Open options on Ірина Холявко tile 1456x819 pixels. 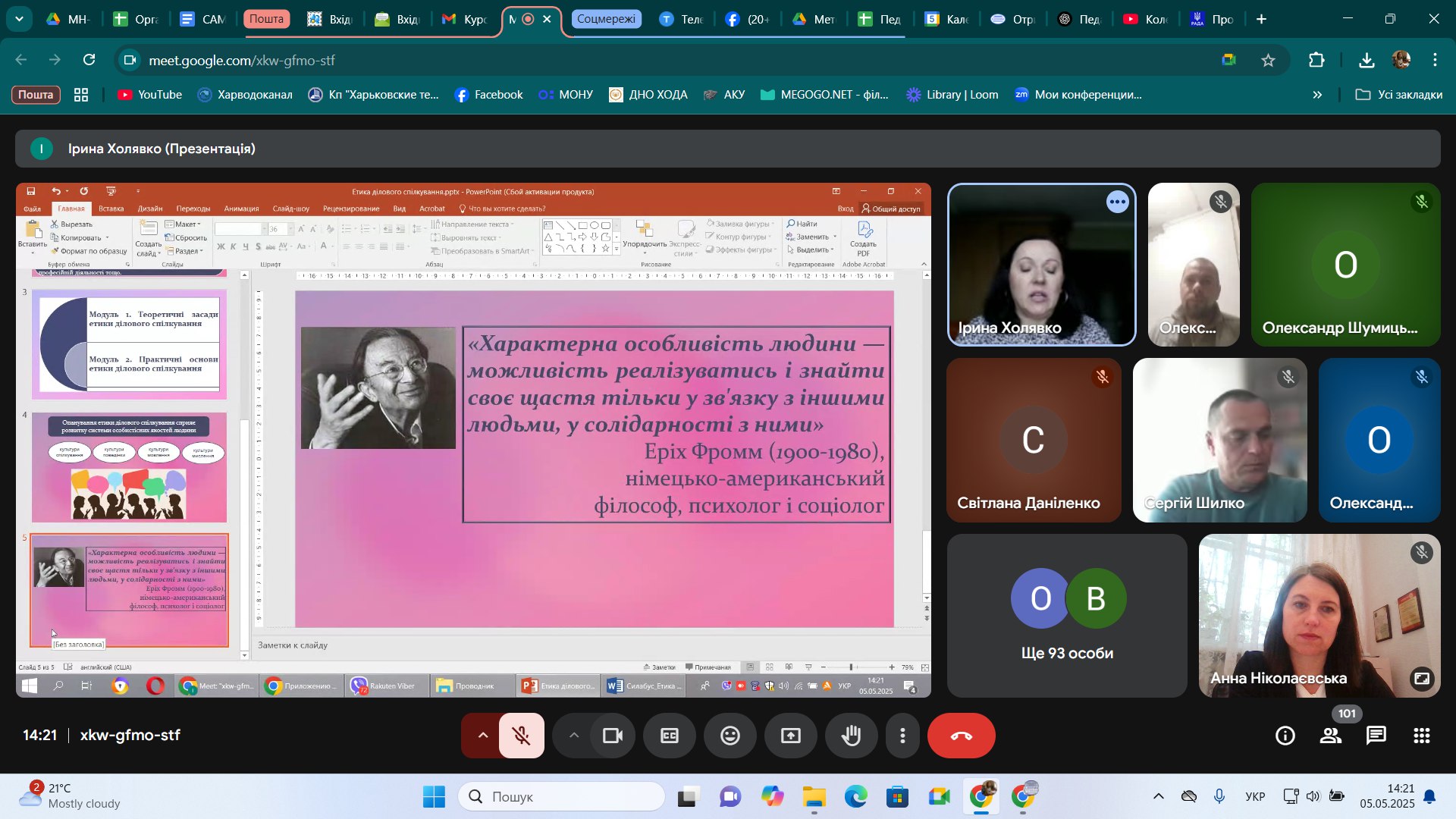[x=1117, y=202]
